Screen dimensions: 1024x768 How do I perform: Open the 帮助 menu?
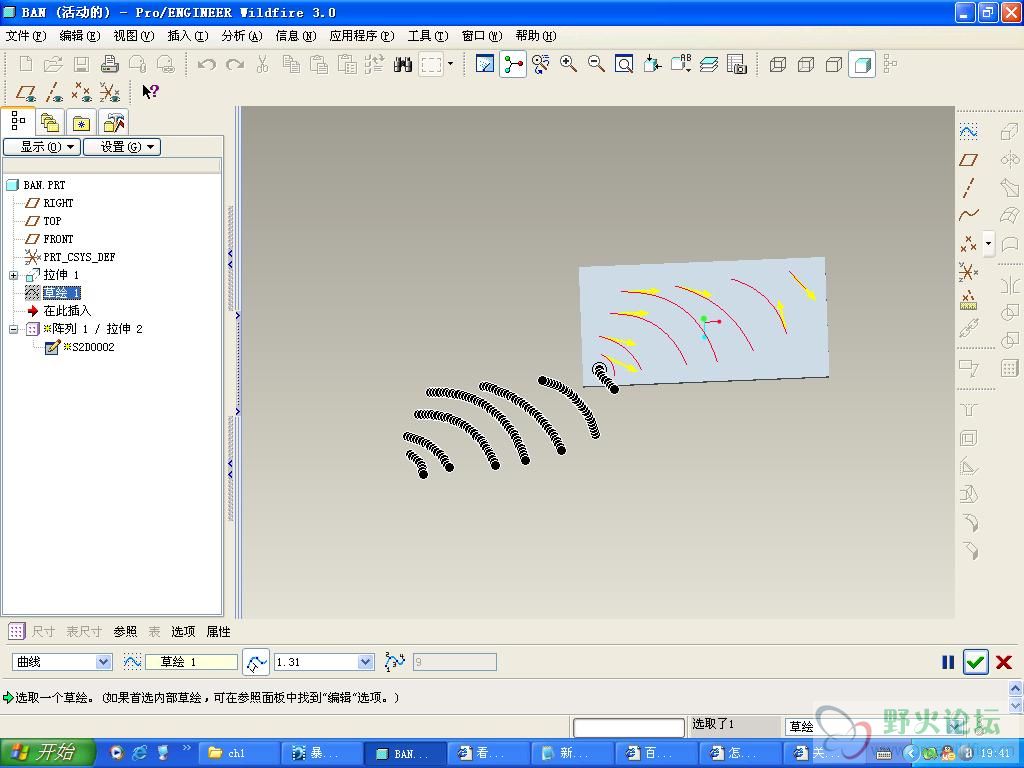tap(536, 36)
